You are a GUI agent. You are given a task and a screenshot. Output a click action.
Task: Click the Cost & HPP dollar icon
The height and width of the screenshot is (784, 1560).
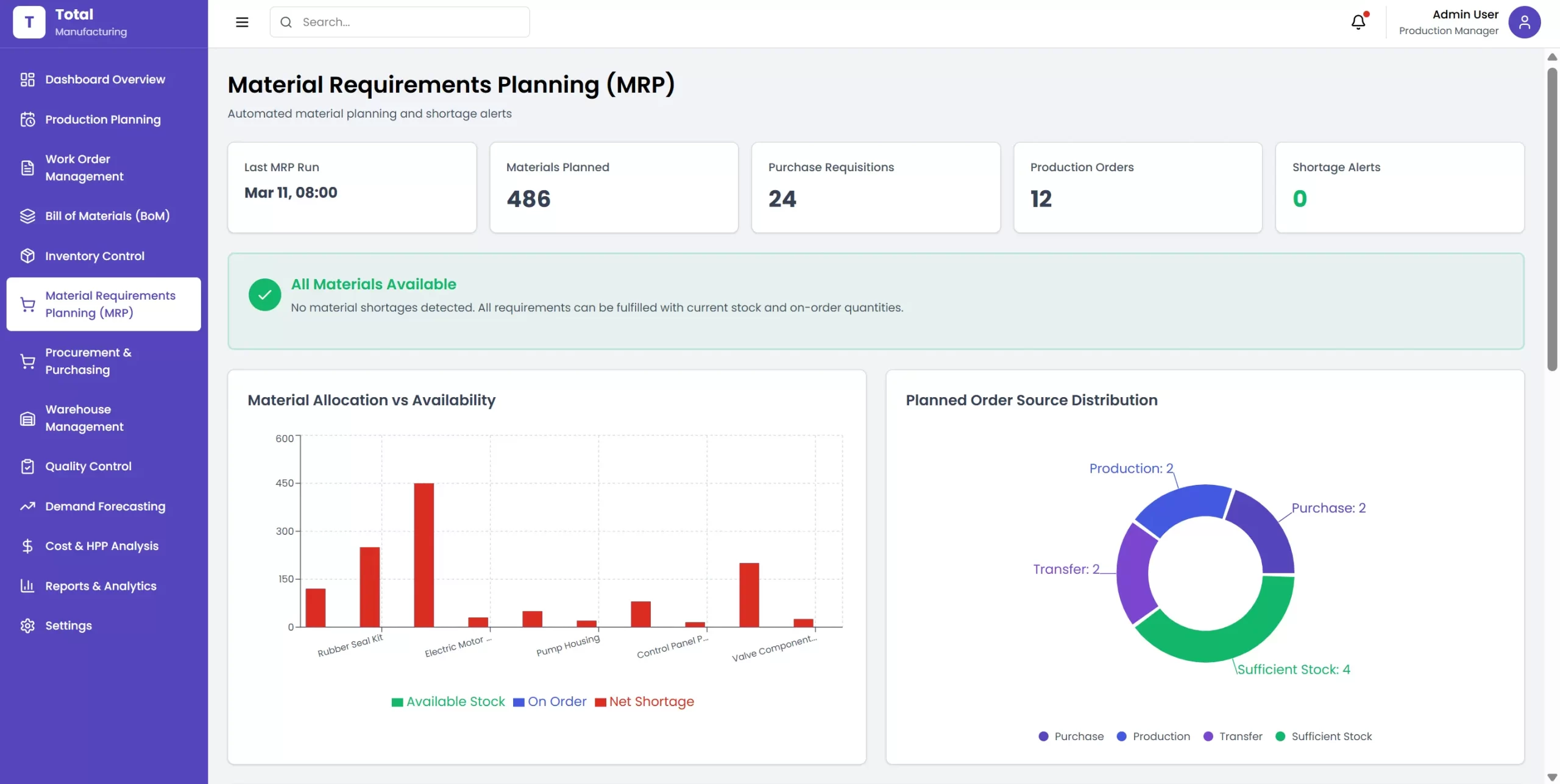(x=27, y=546)
